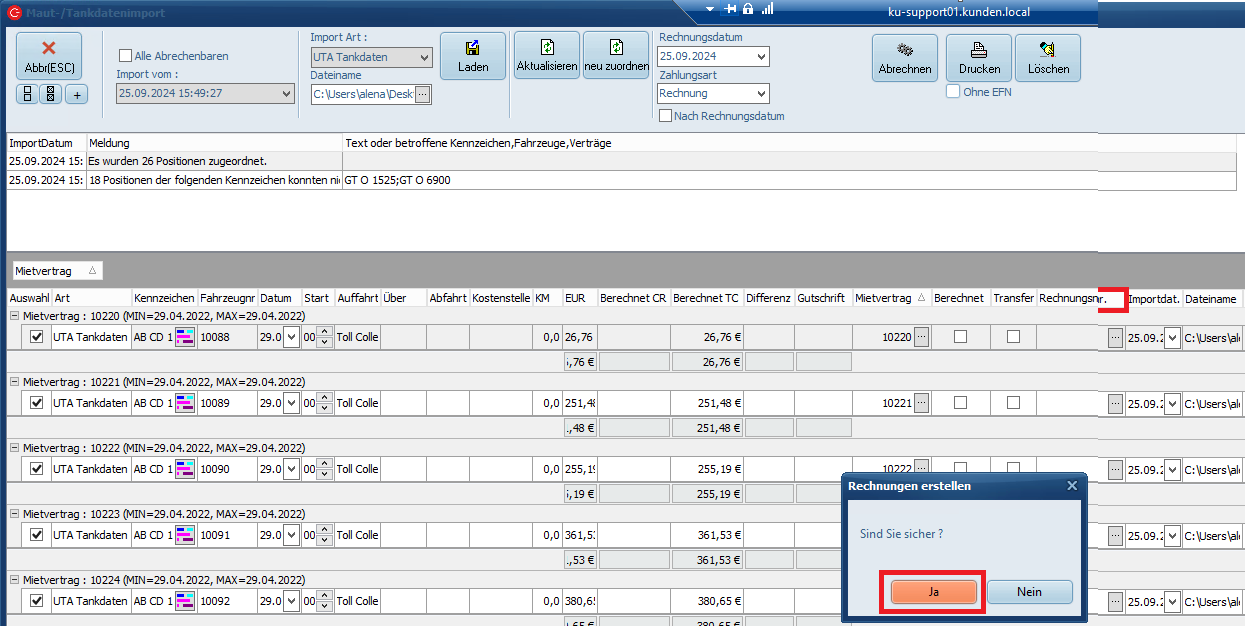Screen dimensions: 1245x626
Task: Toggle the Nach Rechnungsdatum checkbox
Action: [x=666, y=116]
